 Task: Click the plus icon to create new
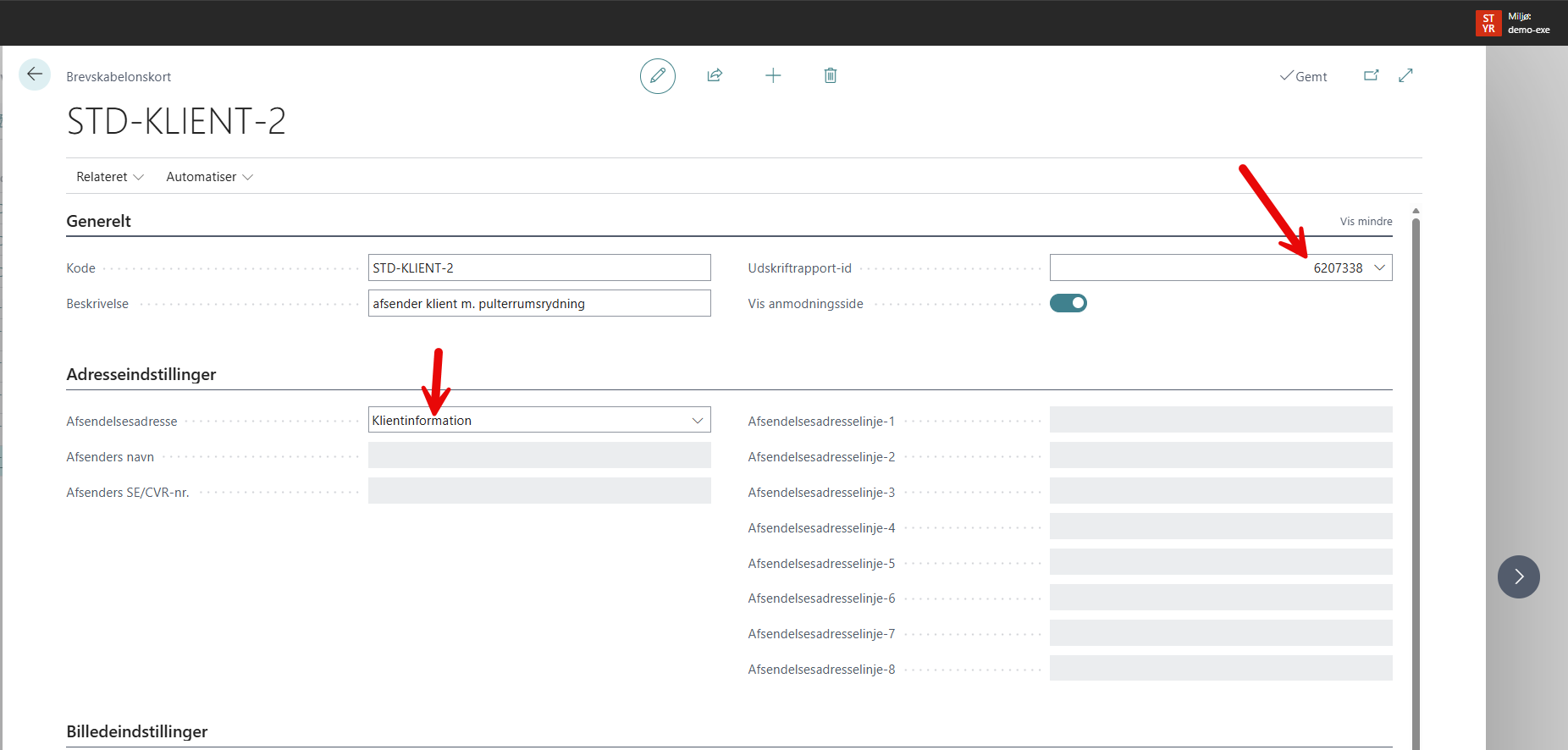point(773,76)
